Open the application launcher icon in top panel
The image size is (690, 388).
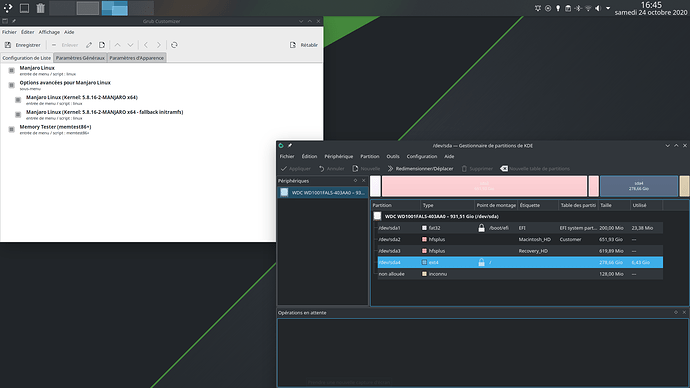coord(8,8)
